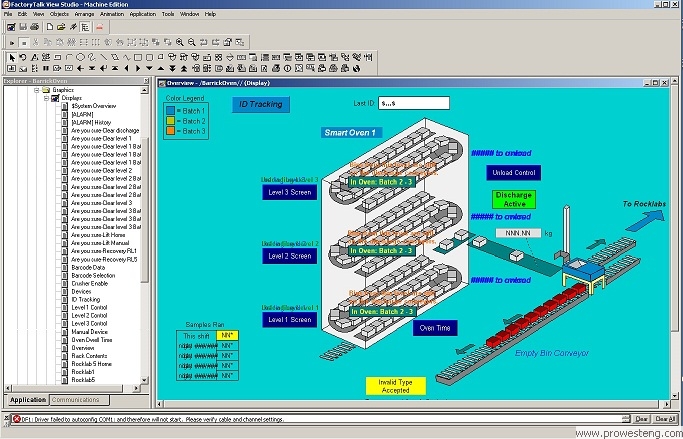Image resolution: width=683 pixels, height=439 pixels.
Task: Select the Rack Contents display item
Action: (x=89, y=356)
